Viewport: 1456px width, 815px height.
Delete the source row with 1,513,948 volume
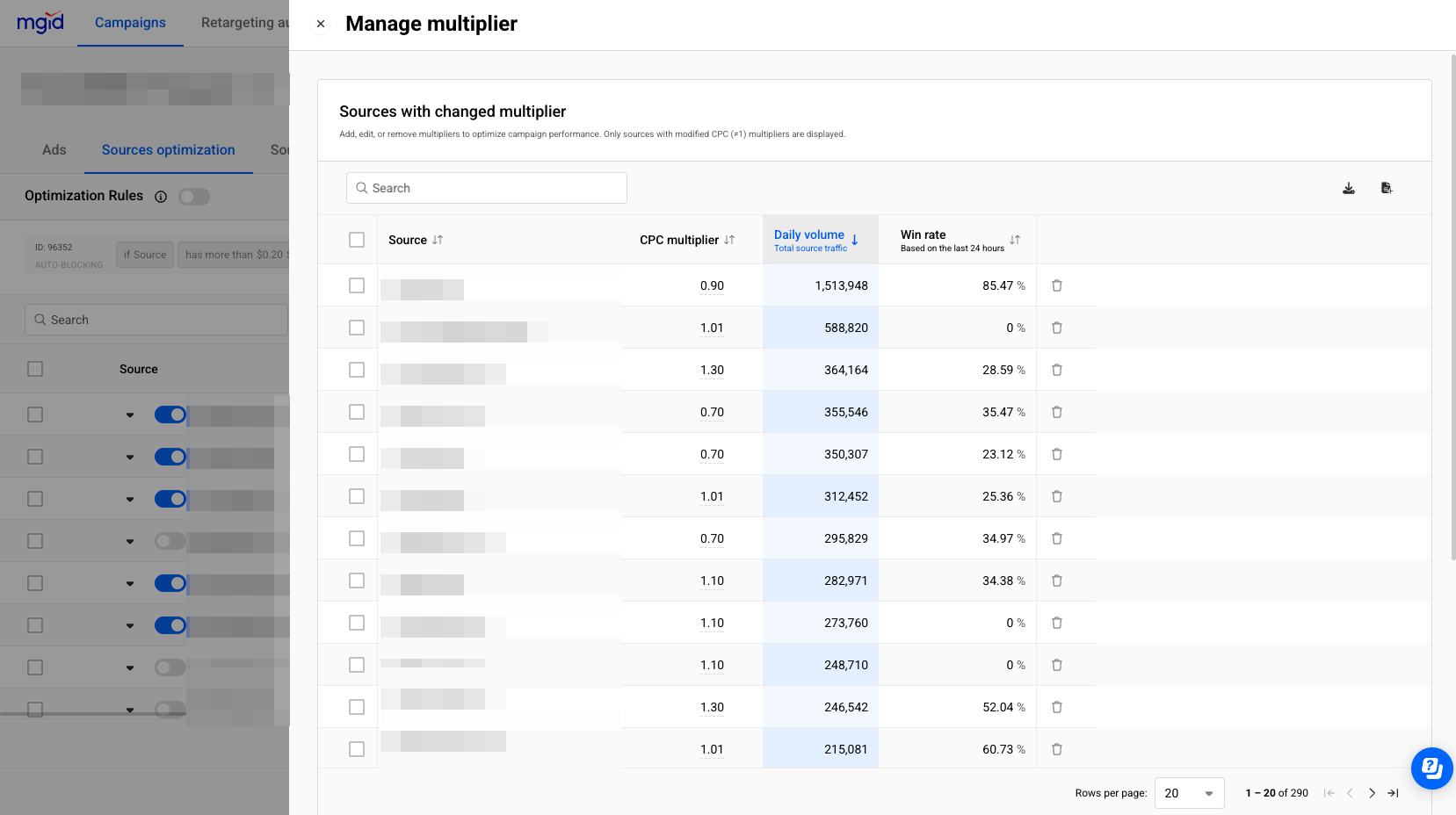click(1056, 285)
